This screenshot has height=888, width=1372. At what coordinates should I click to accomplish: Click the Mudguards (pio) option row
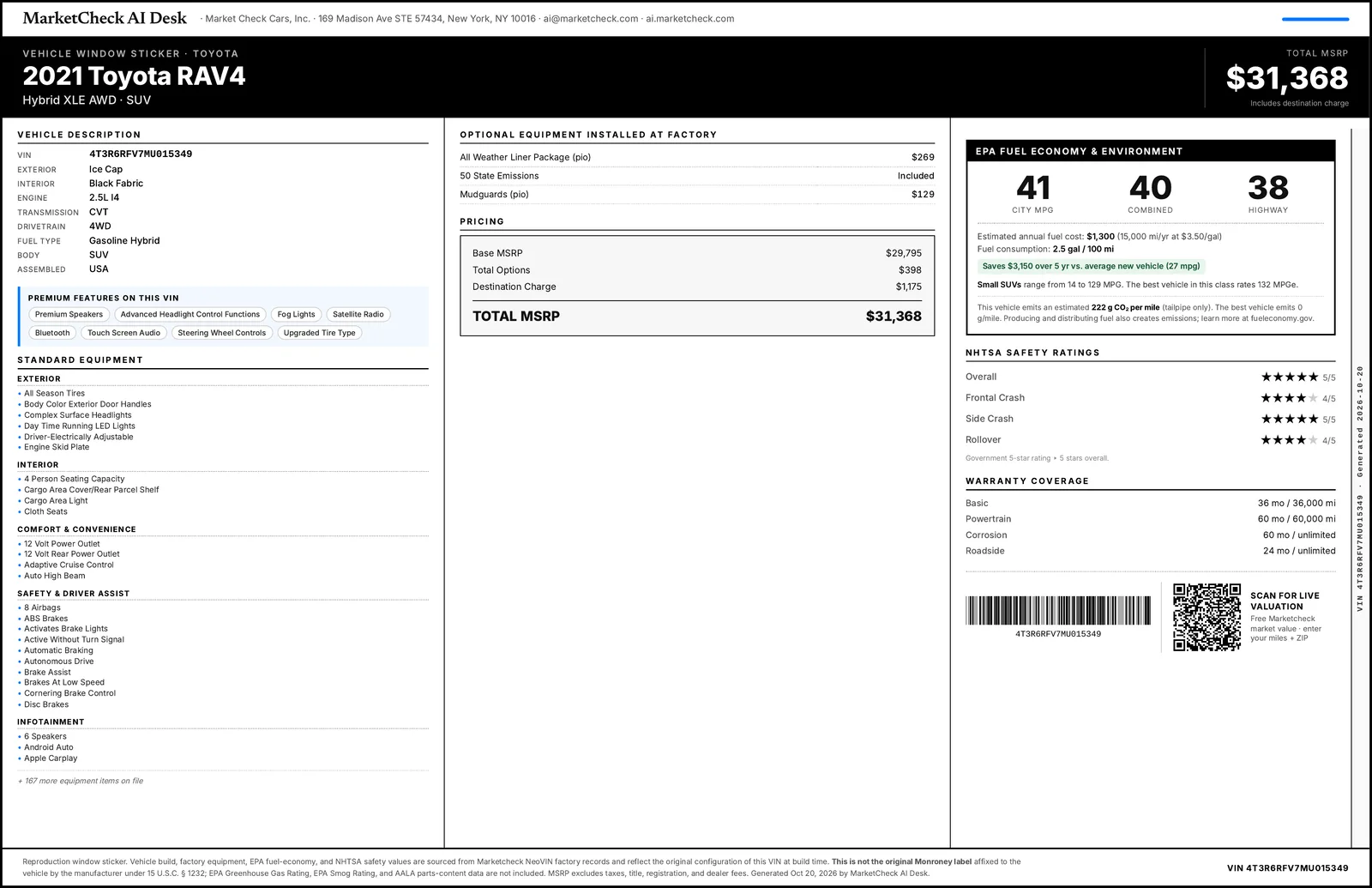[697, 195]
